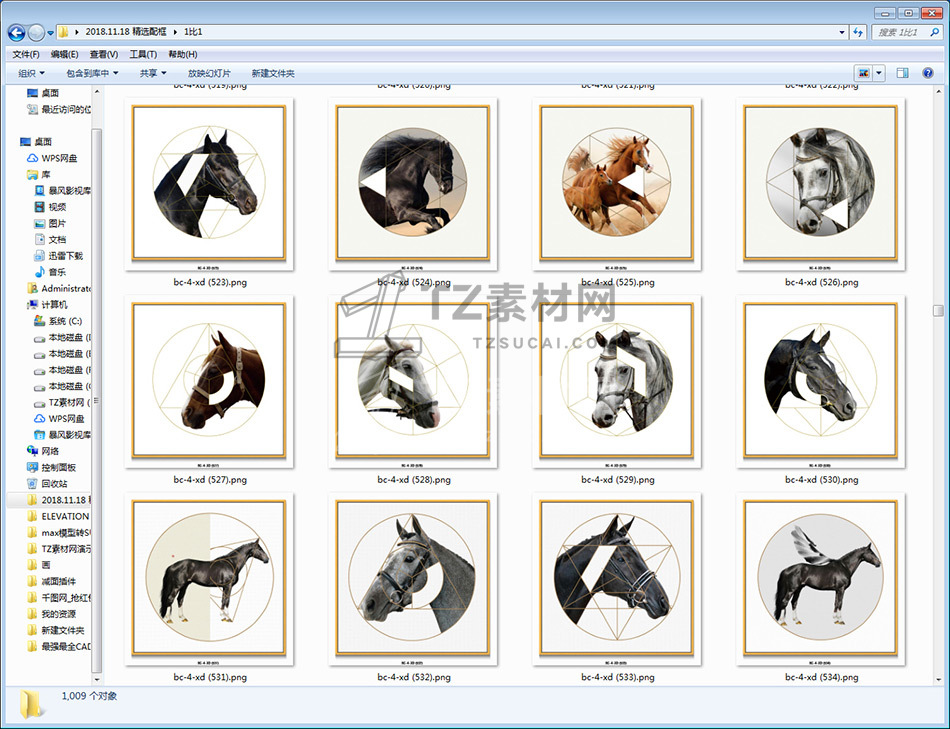Select 控制面板 in navigation pane
The height and width of the screenshot is (729, 950).
click(51, 467)
